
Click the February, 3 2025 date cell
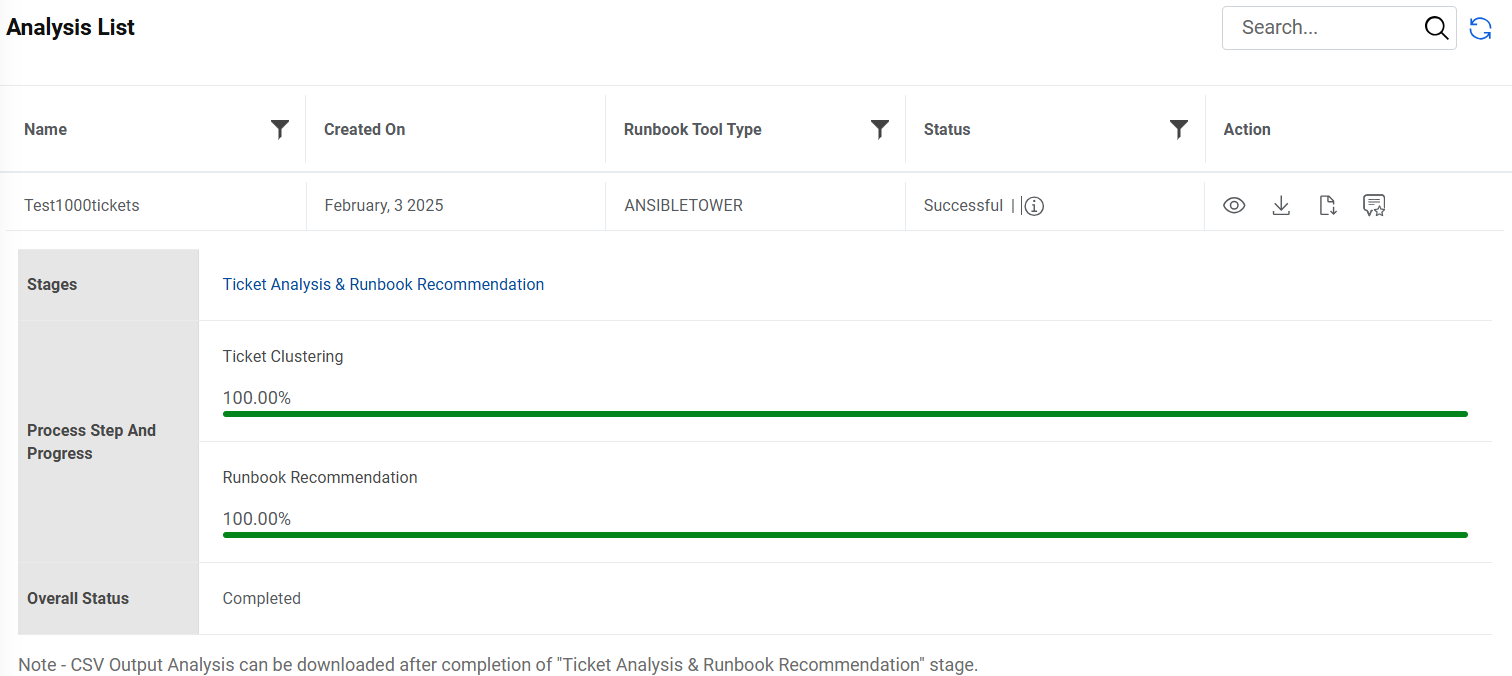click(384, 206)
